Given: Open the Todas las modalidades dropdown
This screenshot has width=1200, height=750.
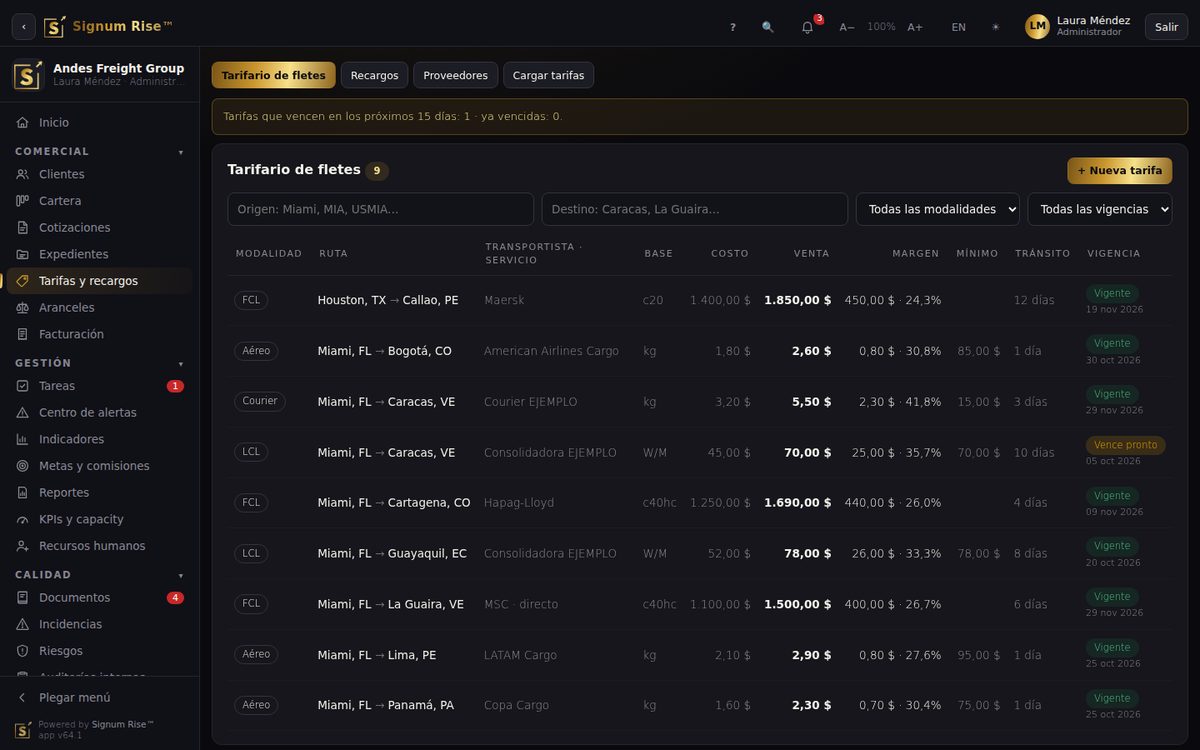Looking at the screenshot, I should tap(938, 209).
